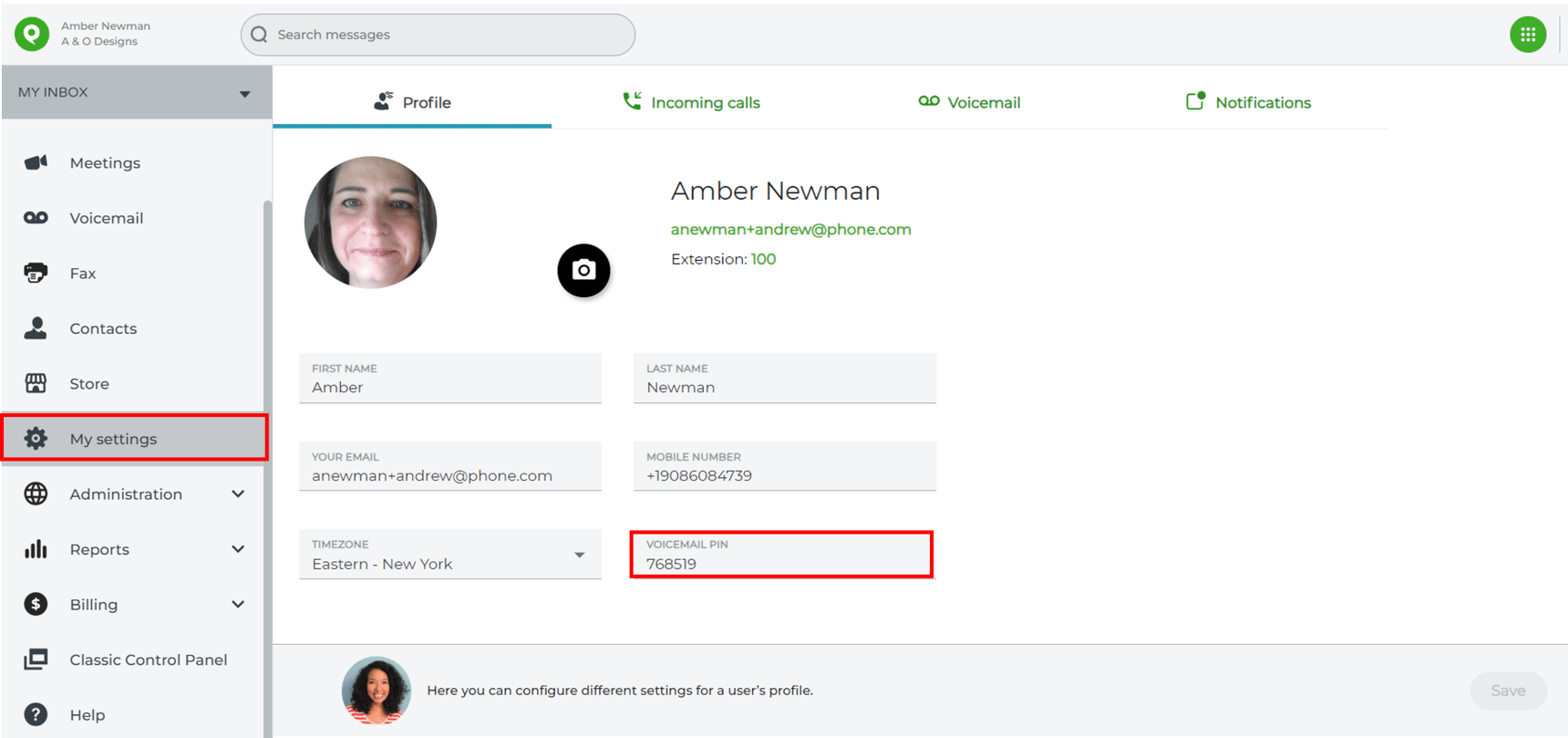This screenshot has width=1568, height=738.
Task: Click the Meetings video camera icon
Action: pyautogui.click(x=36, y=162)
